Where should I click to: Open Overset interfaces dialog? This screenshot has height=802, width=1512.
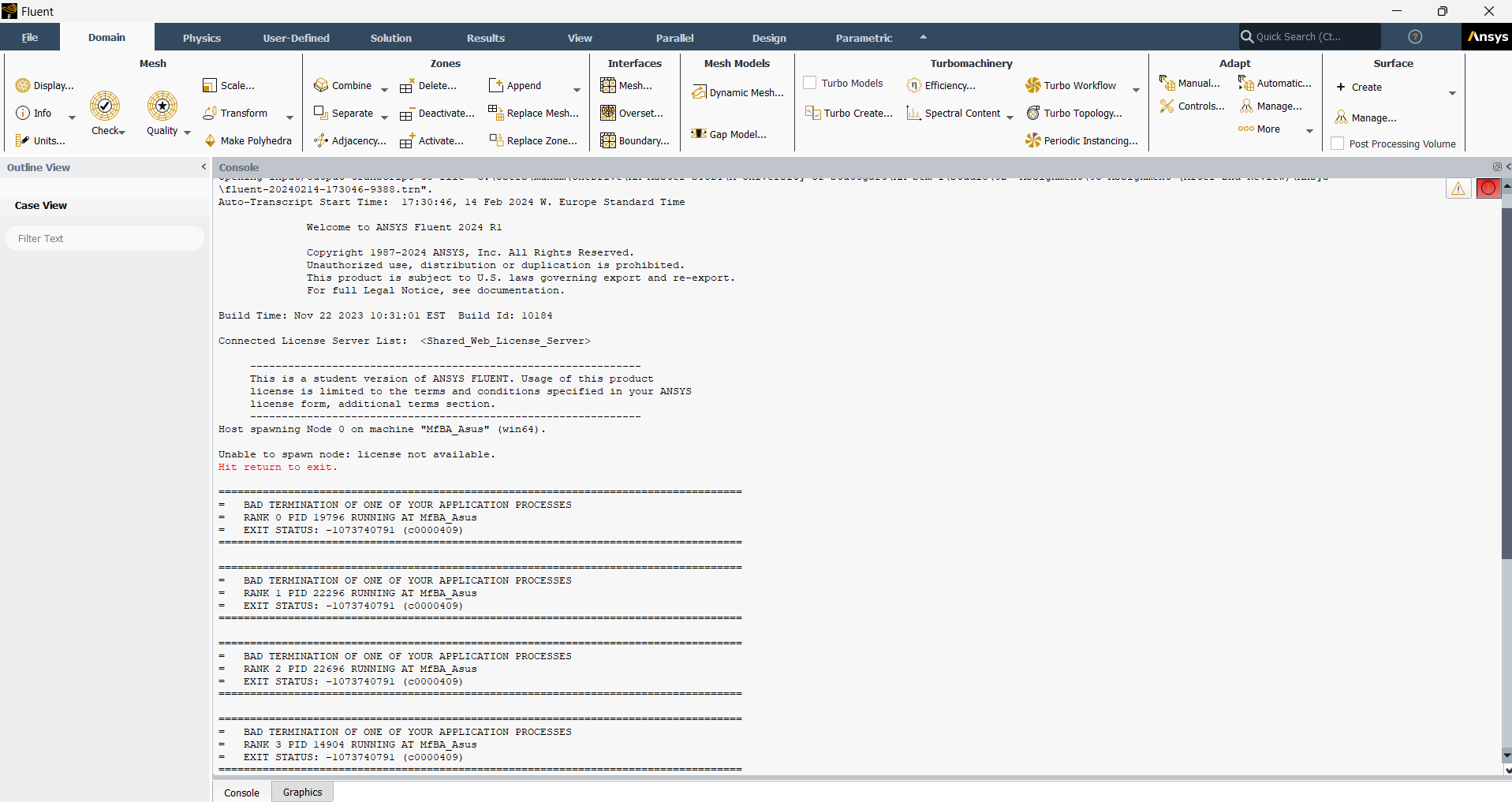coord(632,113)
